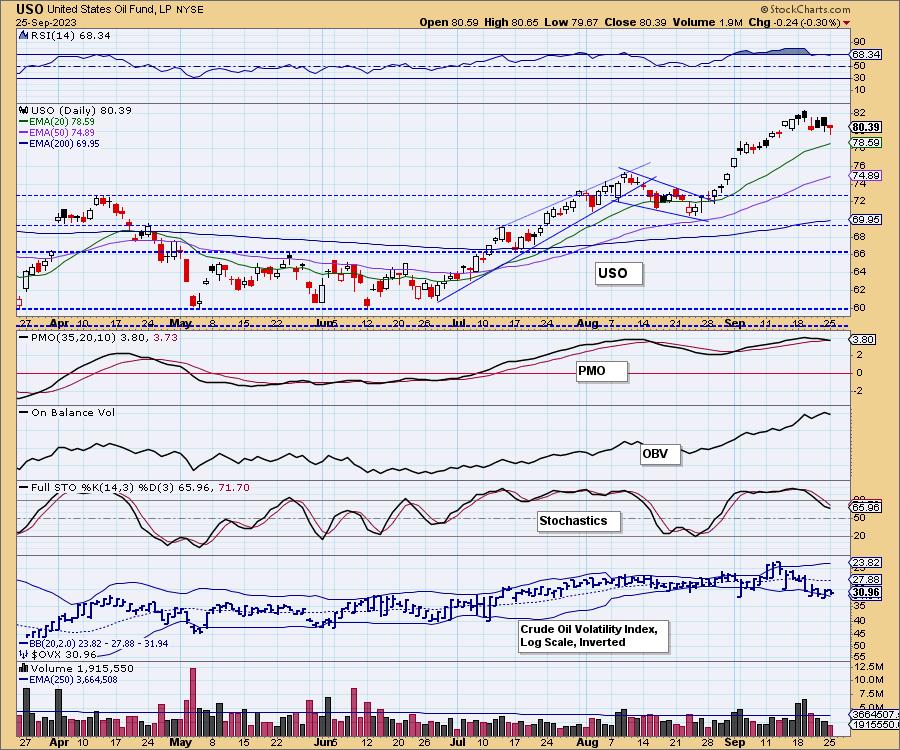Viewport: 900px width, 750px height.
Task: Click the 74.89 EMA tag on the right axis
Action: tap(866, 176)
